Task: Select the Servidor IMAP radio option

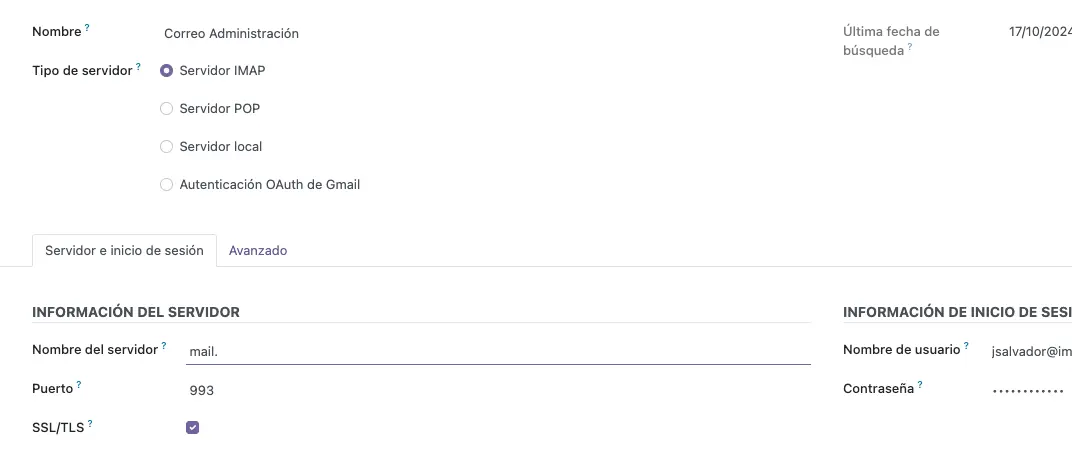Action: pyautogui.click(x=167, y=71)
